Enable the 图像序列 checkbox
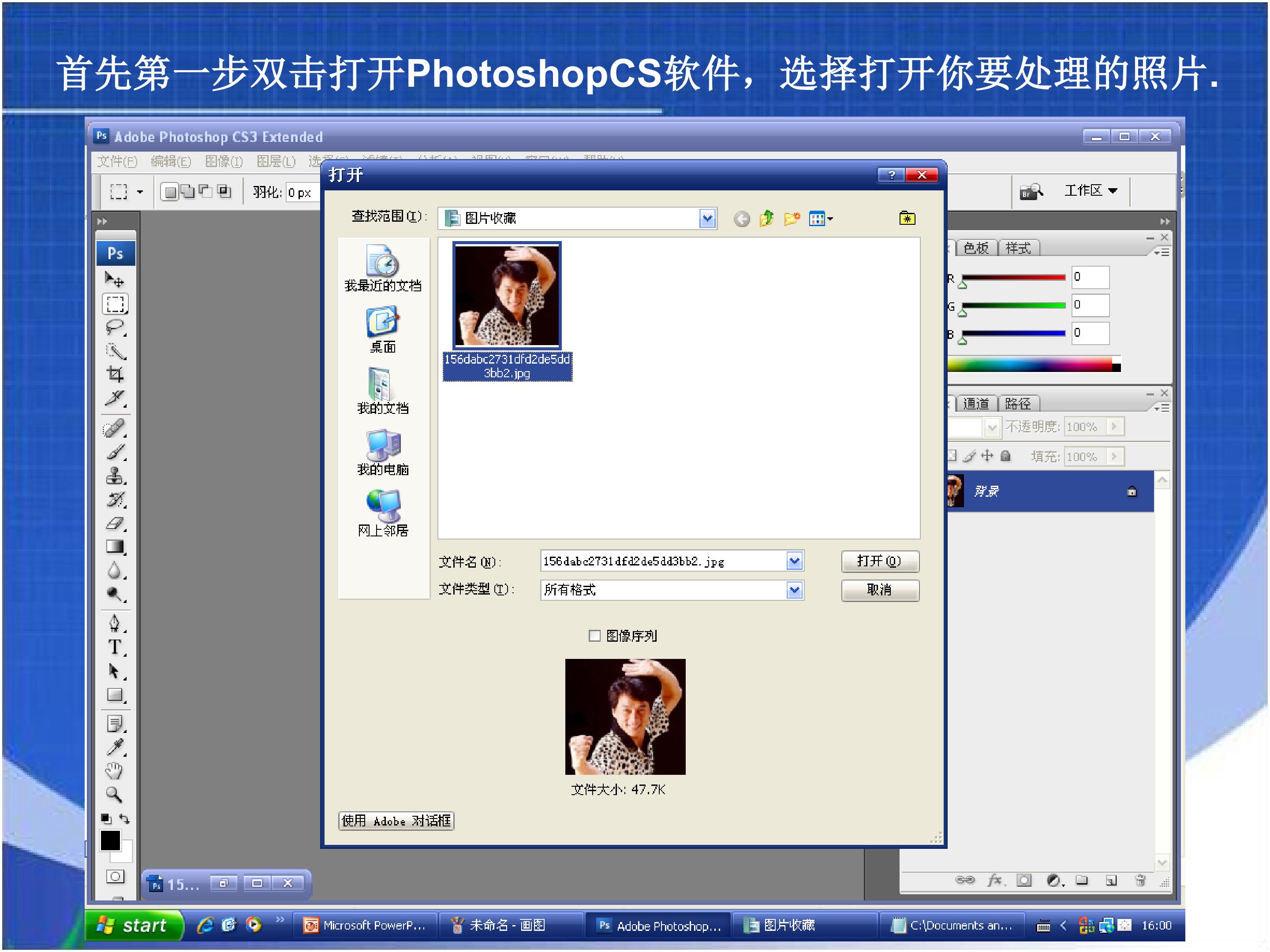Viewport: 1270px width, 952px height. click(594, 636)
